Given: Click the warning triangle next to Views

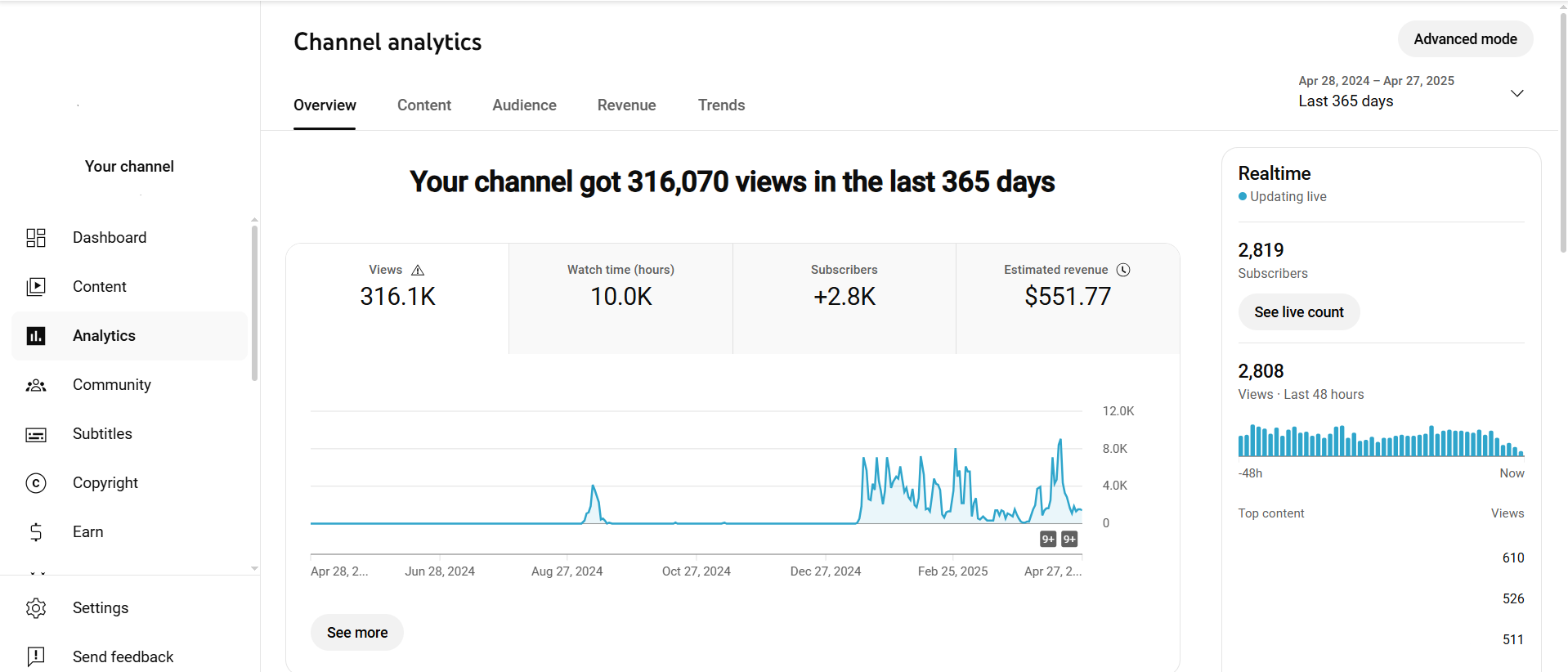Looking at the screenshot, I should tap(418, 270).
